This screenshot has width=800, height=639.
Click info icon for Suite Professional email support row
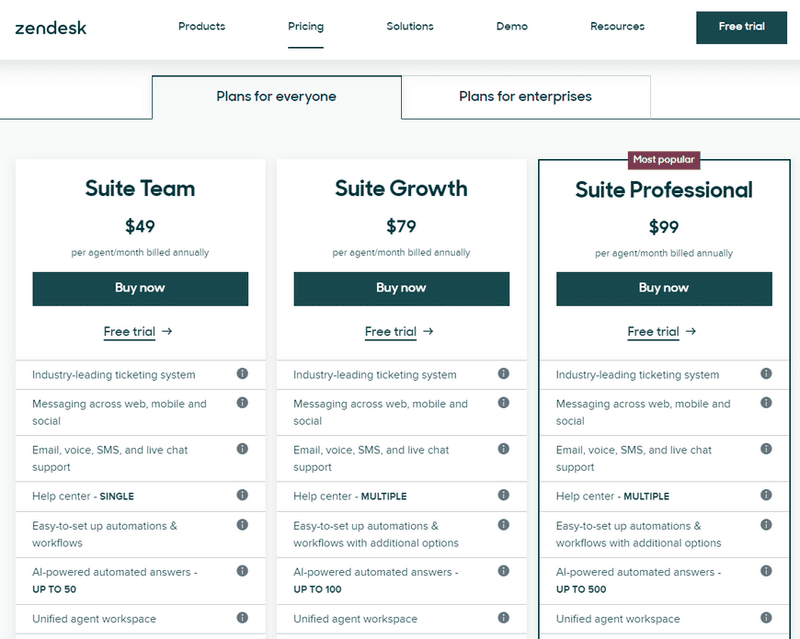[x=764, y=450]
